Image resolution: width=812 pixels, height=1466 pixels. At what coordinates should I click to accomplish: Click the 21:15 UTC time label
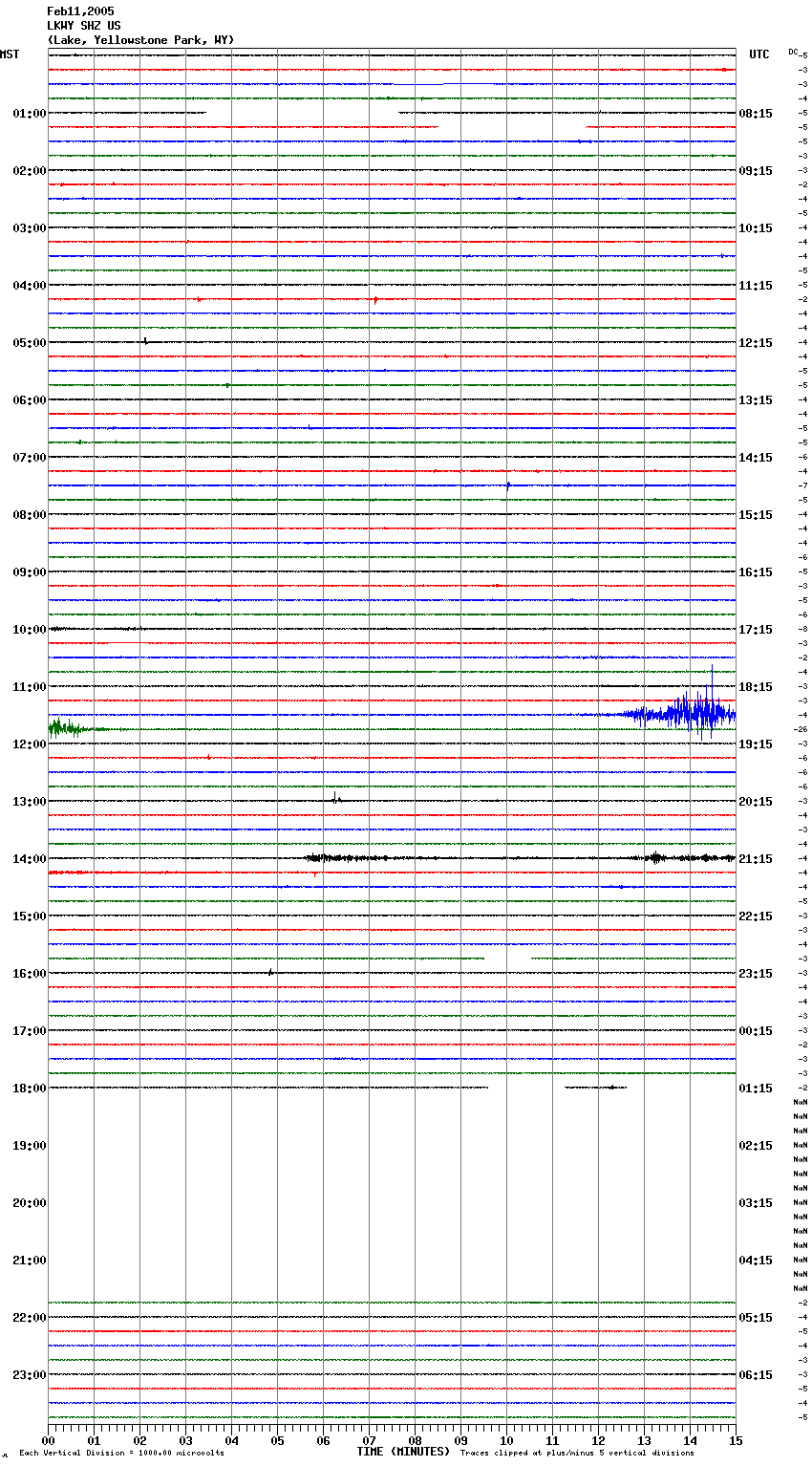(756, 859)
